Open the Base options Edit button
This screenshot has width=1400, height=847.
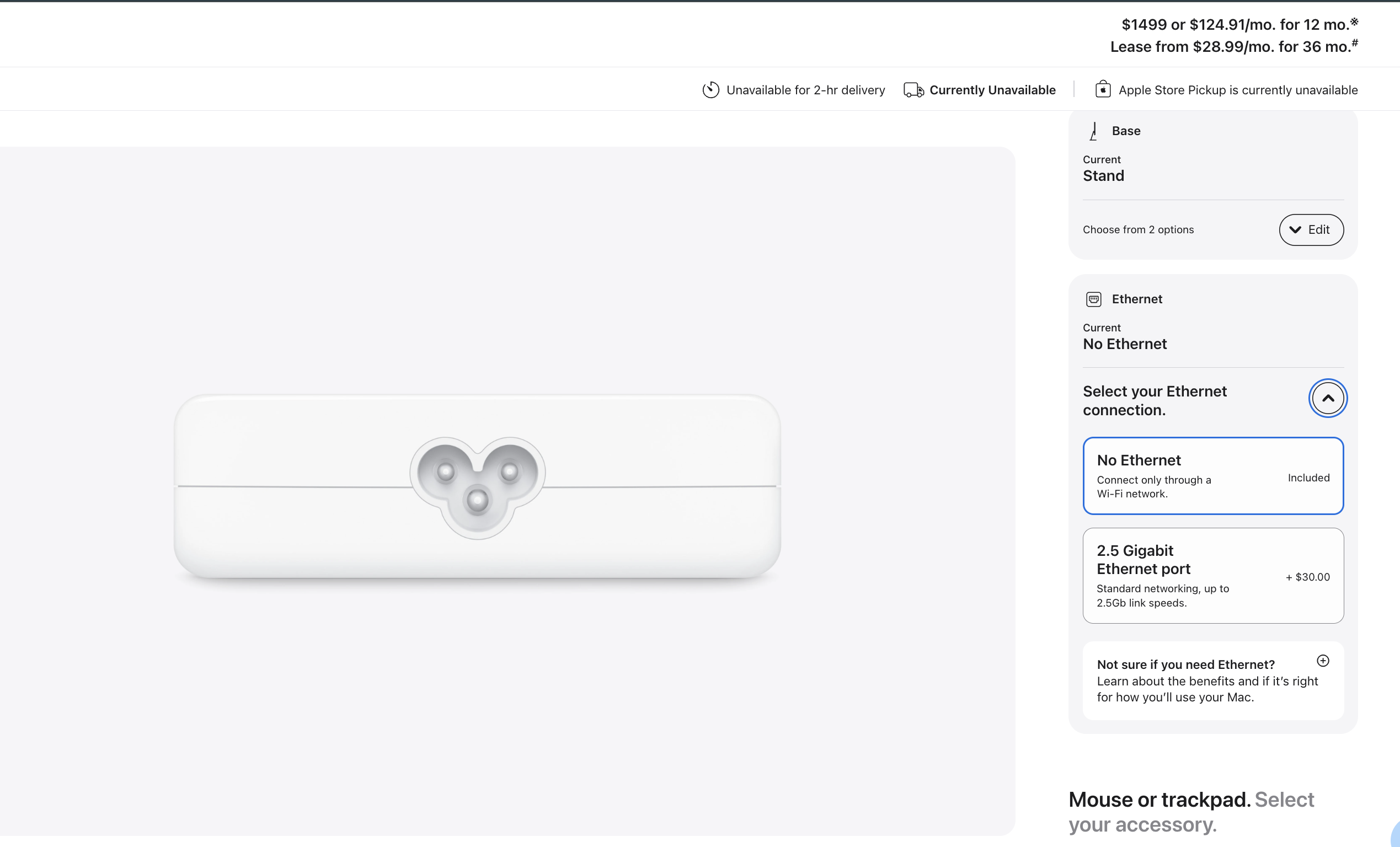[1311, 229]
